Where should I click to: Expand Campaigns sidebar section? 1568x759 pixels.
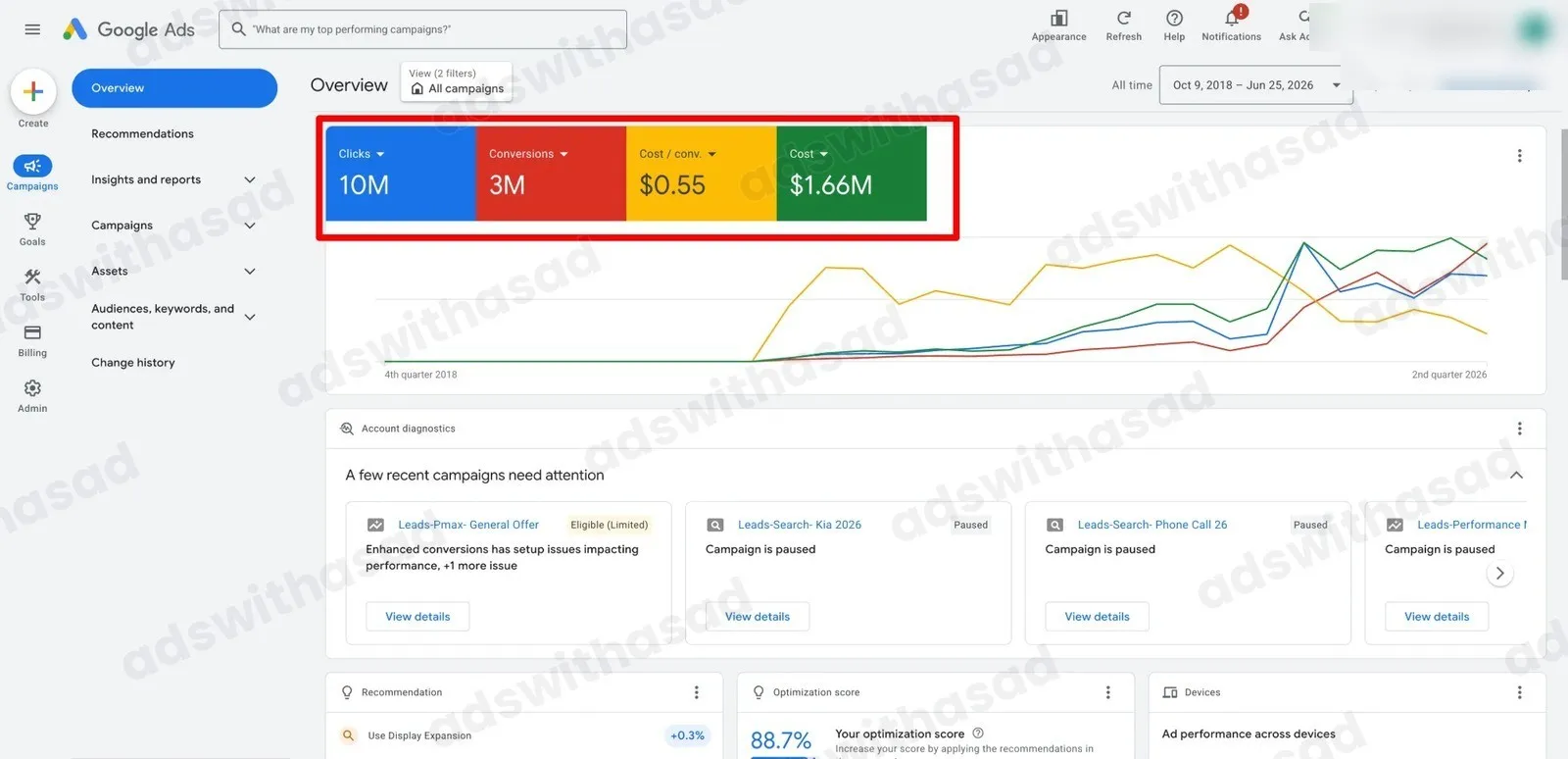click(x=250, y=226)
